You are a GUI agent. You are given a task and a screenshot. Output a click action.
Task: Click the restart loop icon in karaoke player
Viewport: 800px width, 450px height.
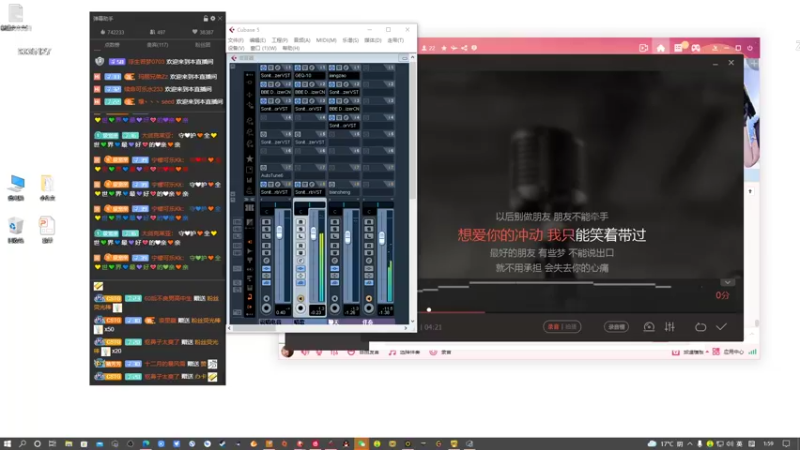701,327
